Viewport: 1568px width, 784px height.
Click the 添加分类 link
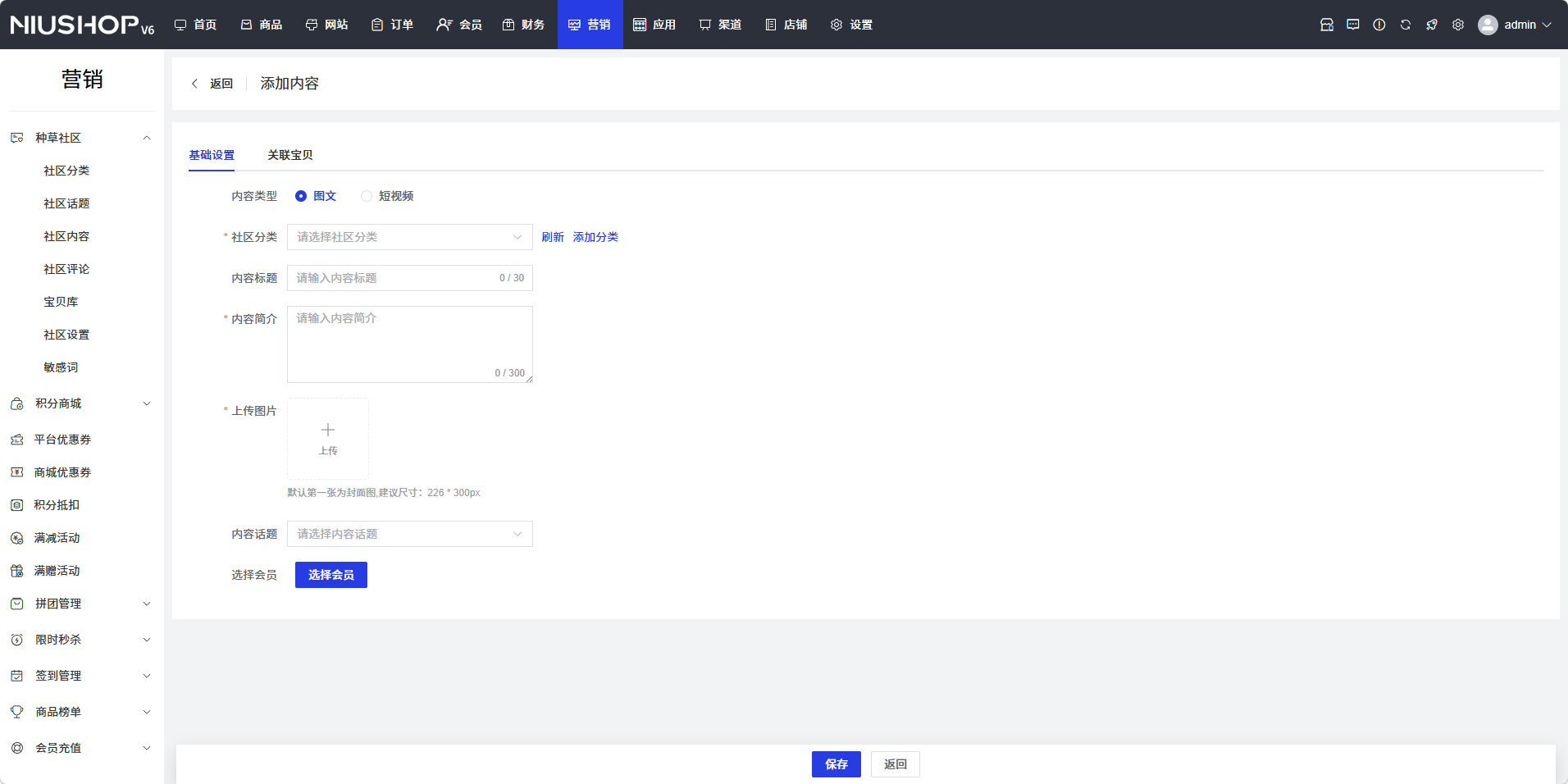coord(595,237)
